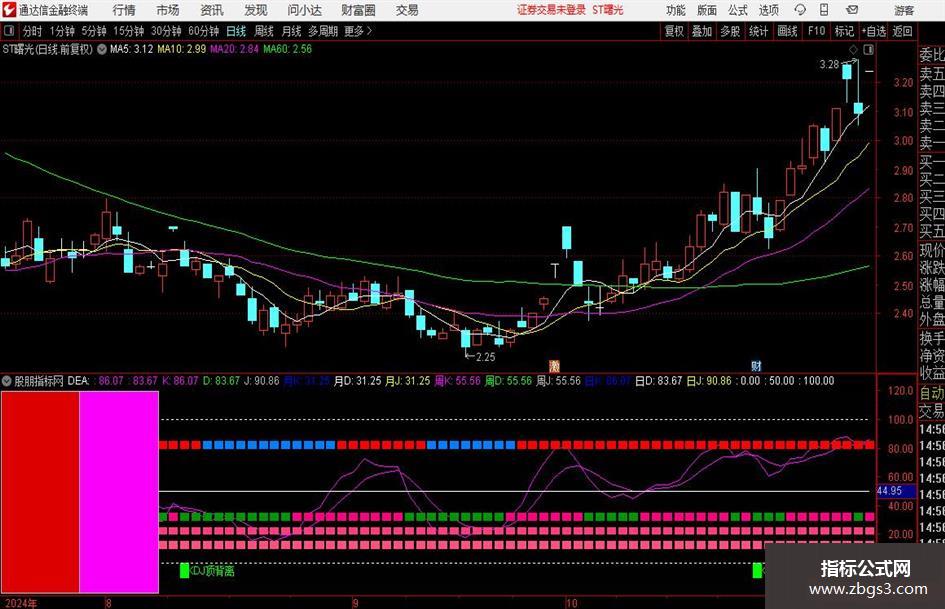This screenshot has width=945, height=609.
Task: Open the 发现 menu
Action: tap(256, 10)
